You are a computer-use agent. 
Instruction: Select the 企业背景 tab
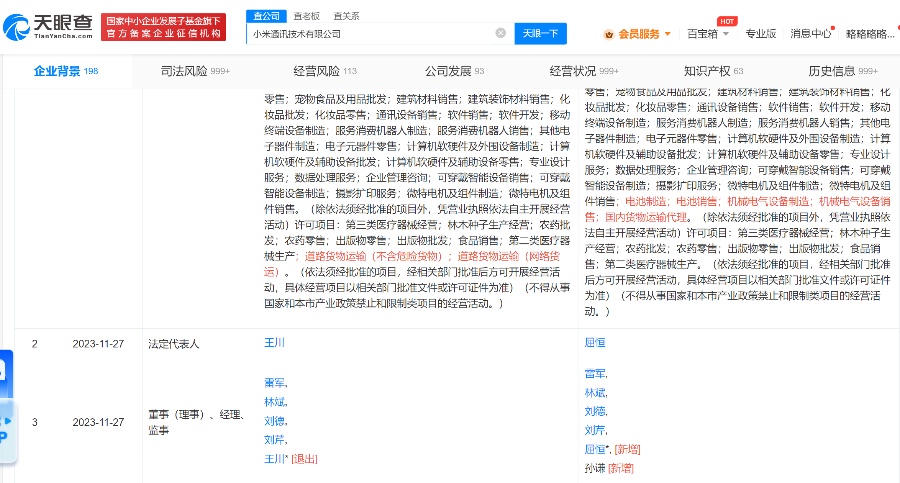pos(66,71)
